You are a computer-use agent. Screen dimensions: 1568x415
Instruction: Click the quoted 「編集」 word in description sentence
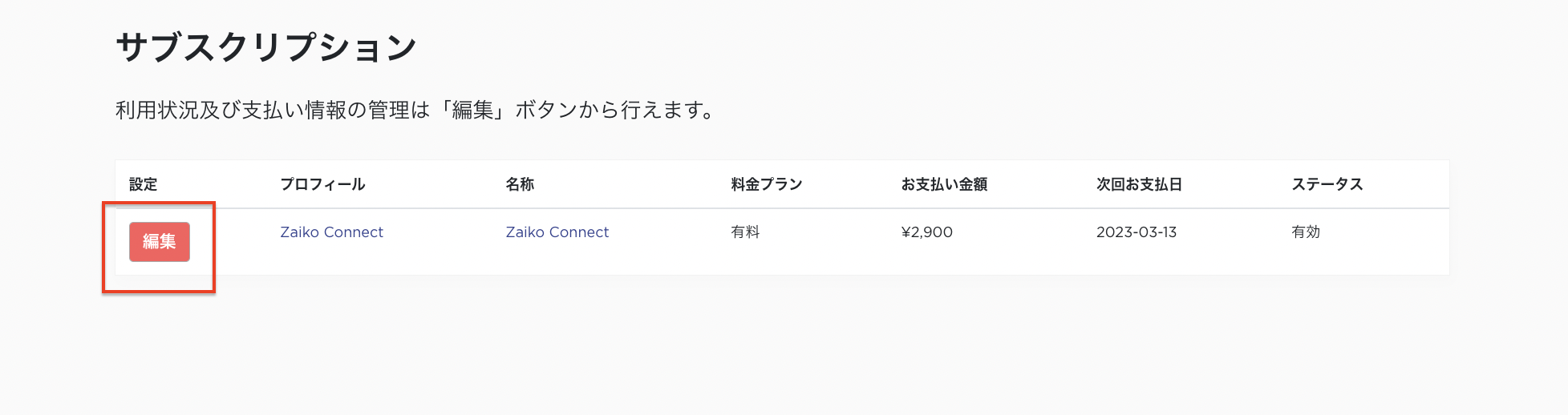pos(472,110)
